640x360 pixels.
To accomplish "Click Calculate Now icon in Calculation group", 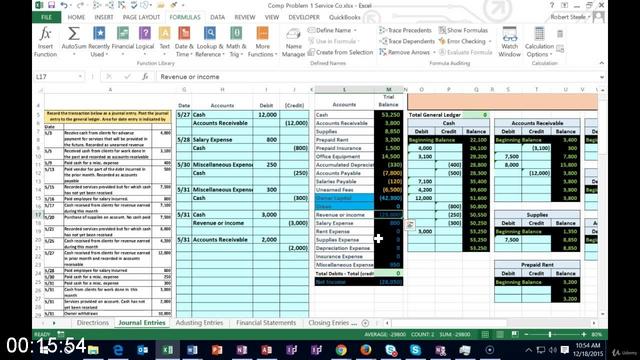I will pos(560,34).
